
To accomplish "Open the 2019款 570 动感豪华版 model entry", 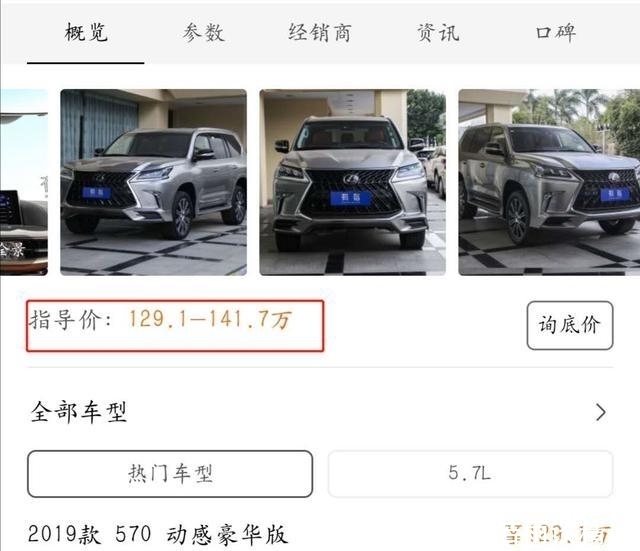I will pyautogui.click(x=158, y=534).
